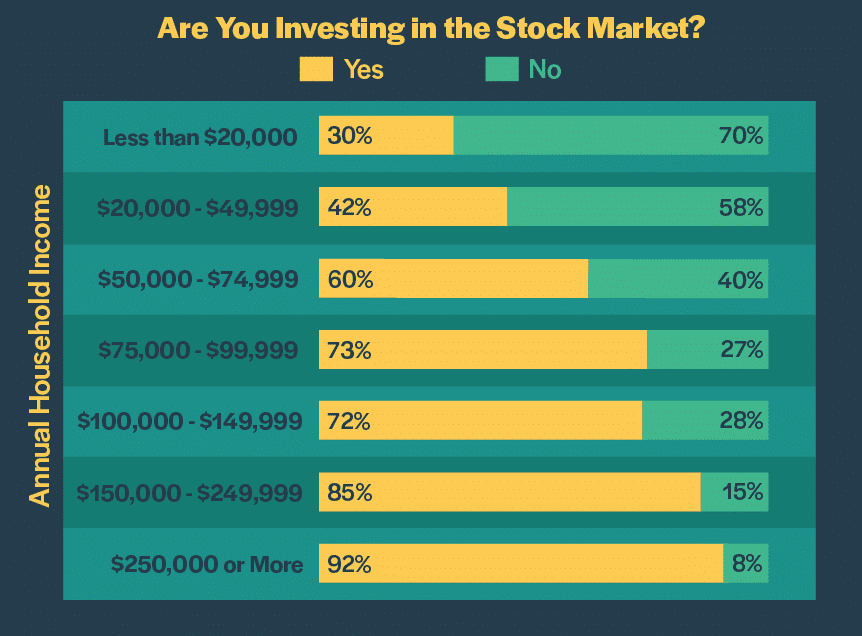This screenshot has height=636, width=862.
Task: Click the vertical Annual Household Income axis label
Action: (x=39, y=345)
